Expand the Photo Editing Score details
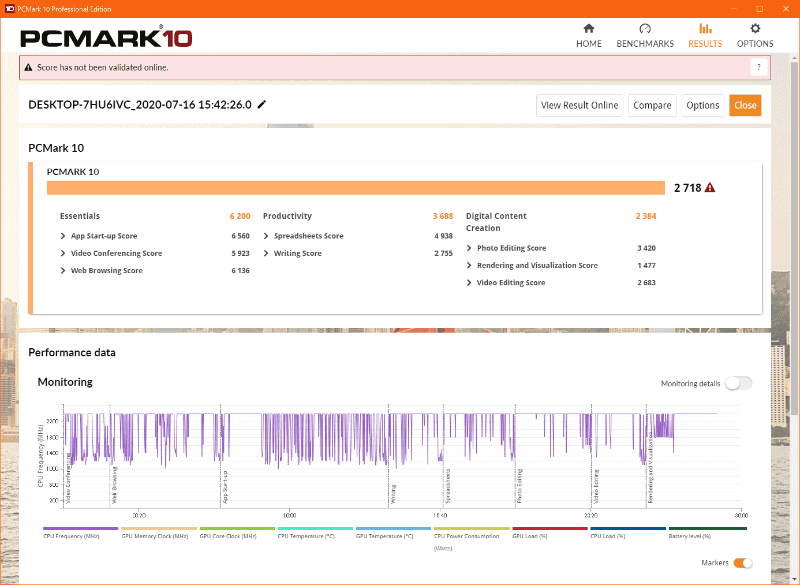Image resolution: width=800 pixels, height=585 pixels. tap(468, 247)
